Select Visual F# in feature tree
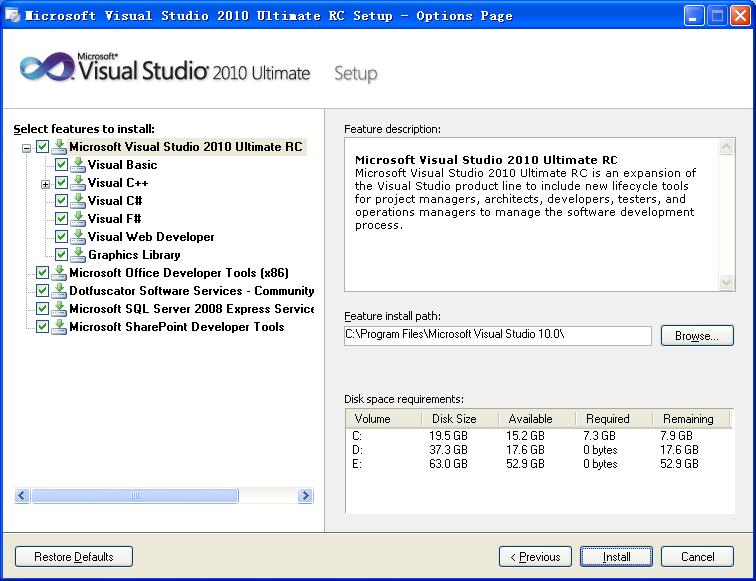Image resolution: width=756 pixels, height=581 pixels. (x=114, y=219)
